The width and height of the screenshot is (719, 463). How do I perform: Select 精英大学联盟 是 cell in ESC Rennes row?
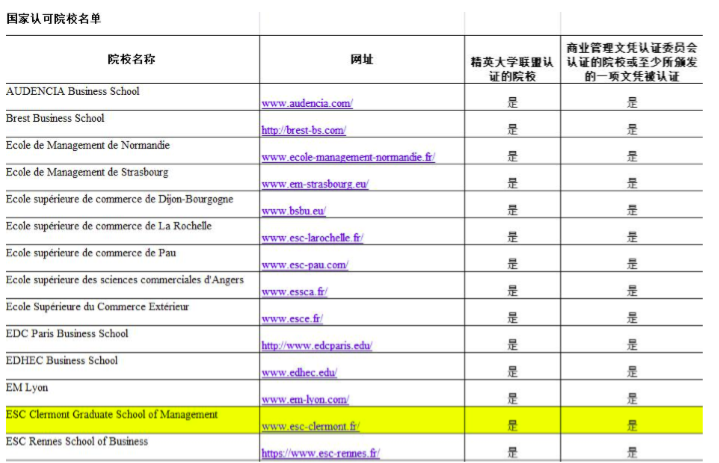[512, 447]
